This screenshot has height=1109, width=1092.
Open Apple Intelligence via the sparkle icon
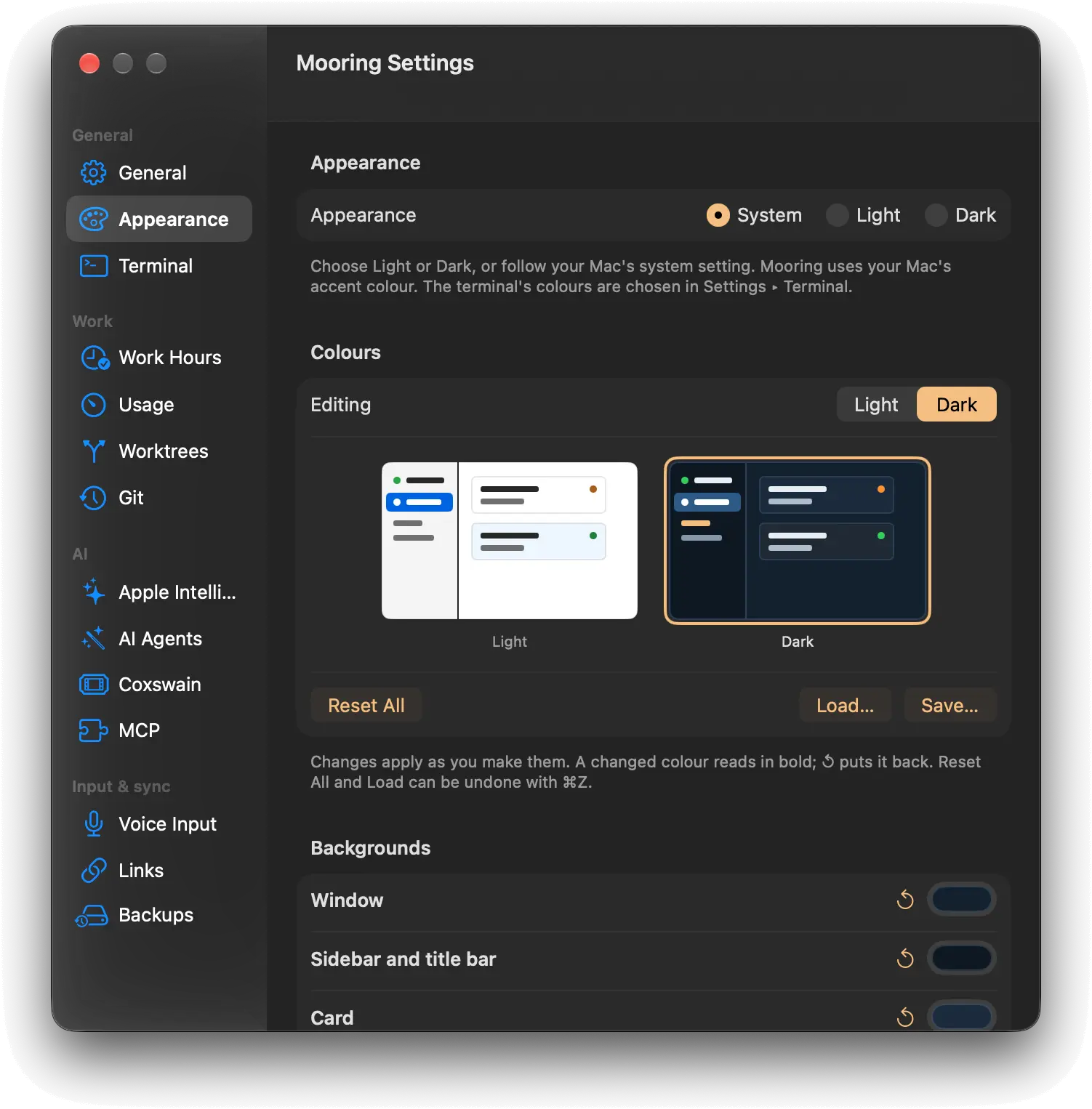[93, 592]
